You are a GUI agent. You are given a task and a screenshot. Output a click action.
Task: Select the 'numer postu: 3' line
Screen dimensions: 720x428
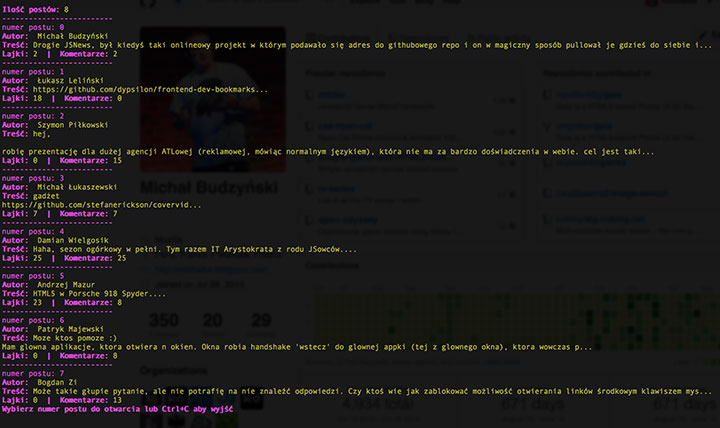(33, 178)
